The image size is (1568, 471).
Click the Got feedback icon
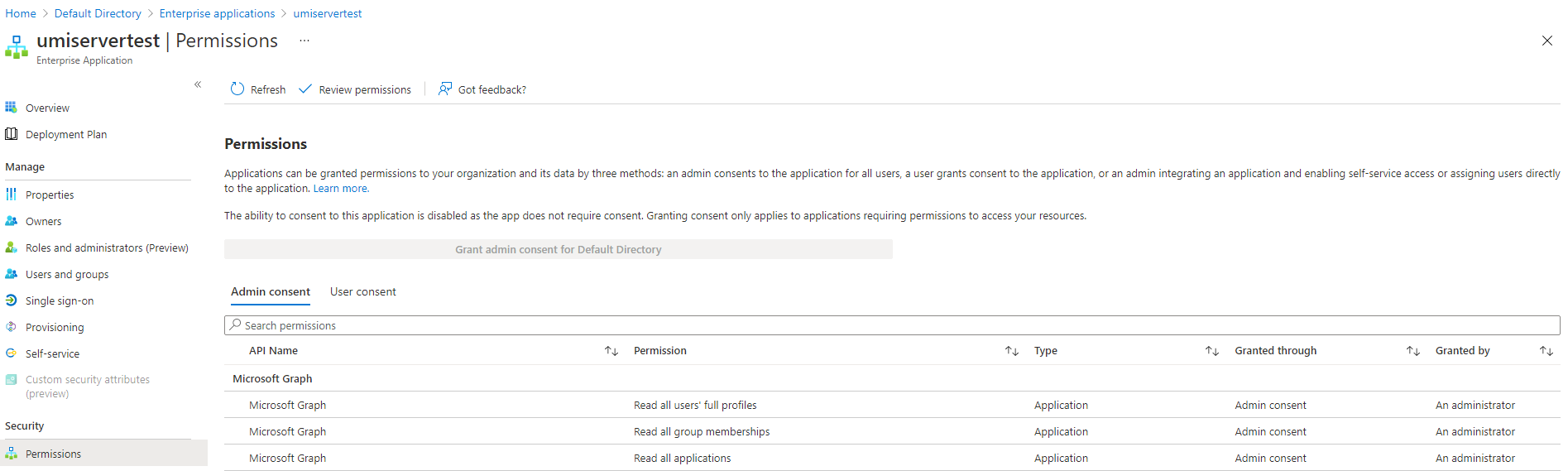click(x=445, y=89)
